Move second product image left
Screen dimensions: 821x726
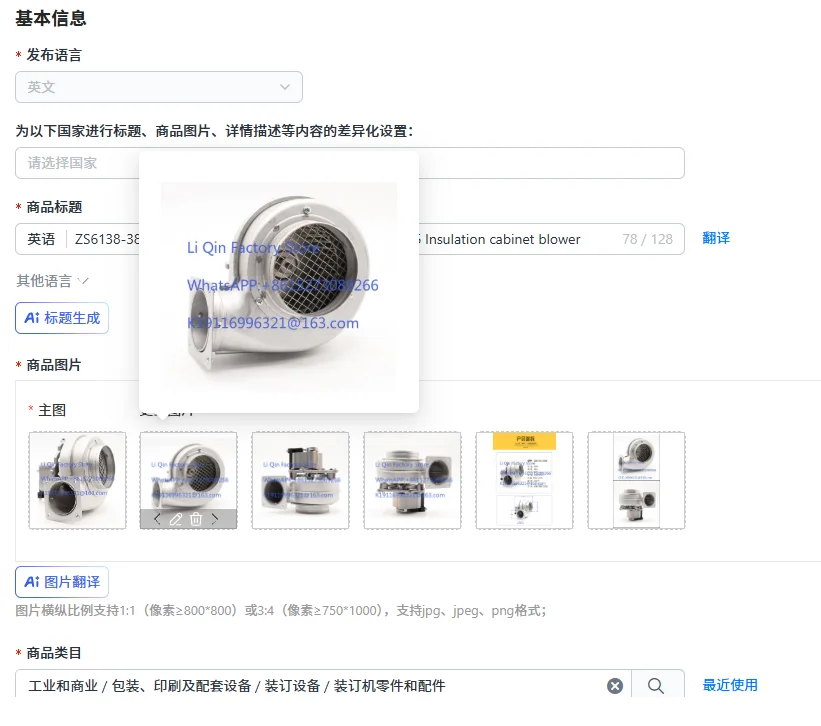(x=157, y=519)
